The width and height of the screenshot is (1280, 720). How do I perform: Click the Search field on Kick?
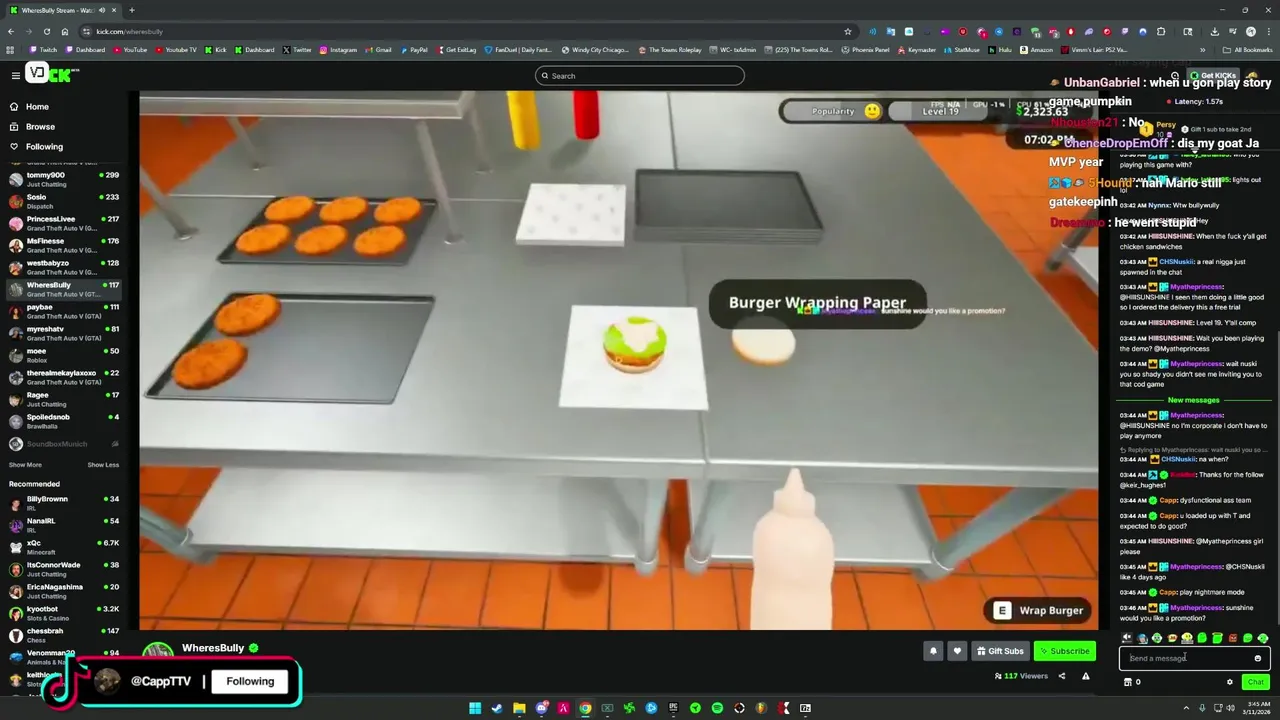coord(640,76)
